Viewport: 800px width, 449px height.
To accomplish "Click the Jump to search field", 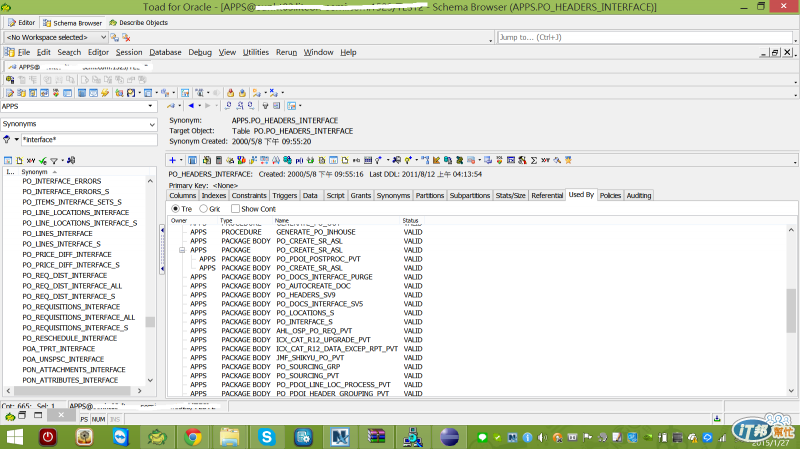I will [x=644, y=37].
